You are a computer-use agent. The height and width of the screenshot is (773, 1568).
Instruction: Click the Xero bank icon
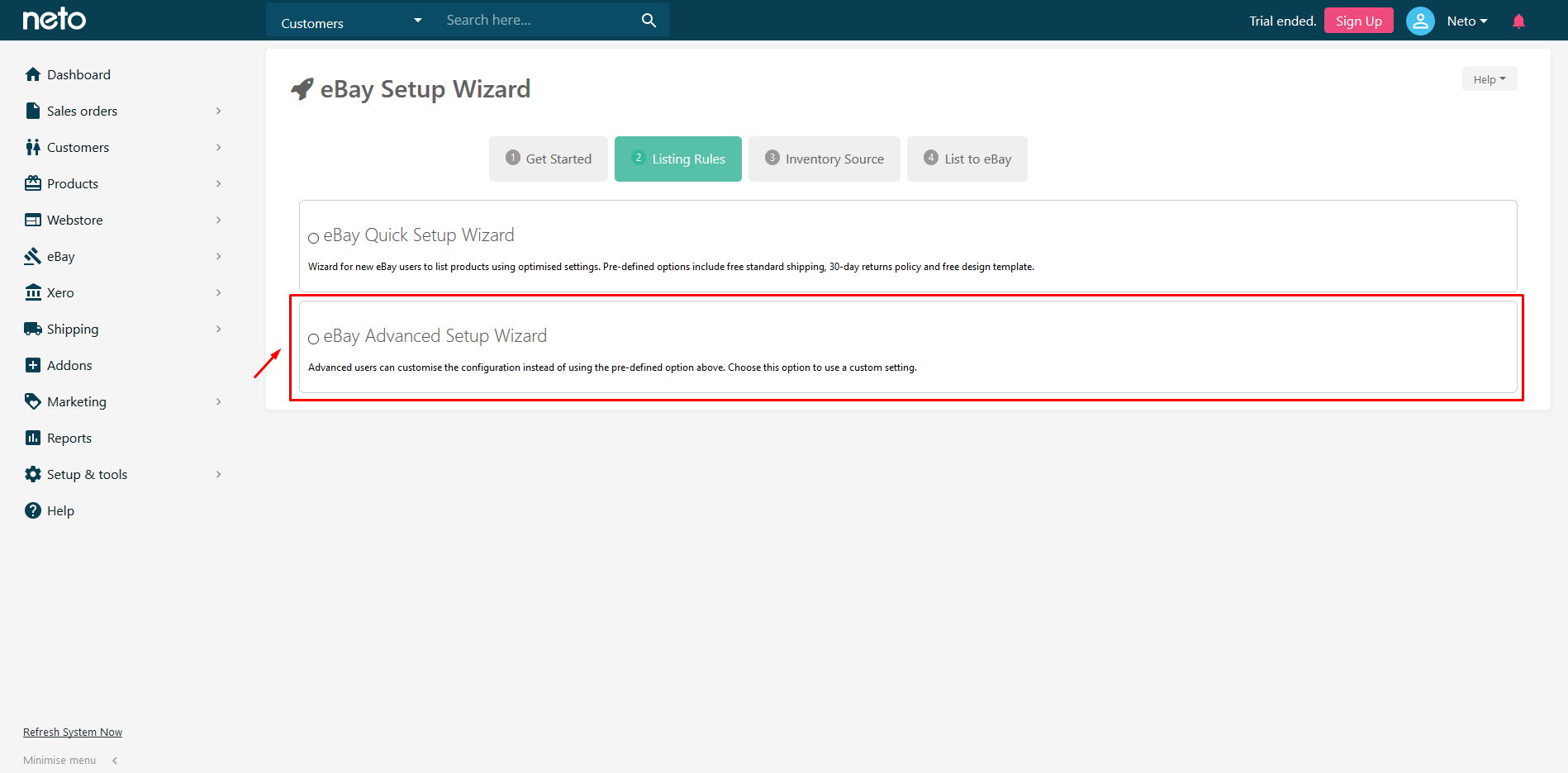tap(33, 292)
